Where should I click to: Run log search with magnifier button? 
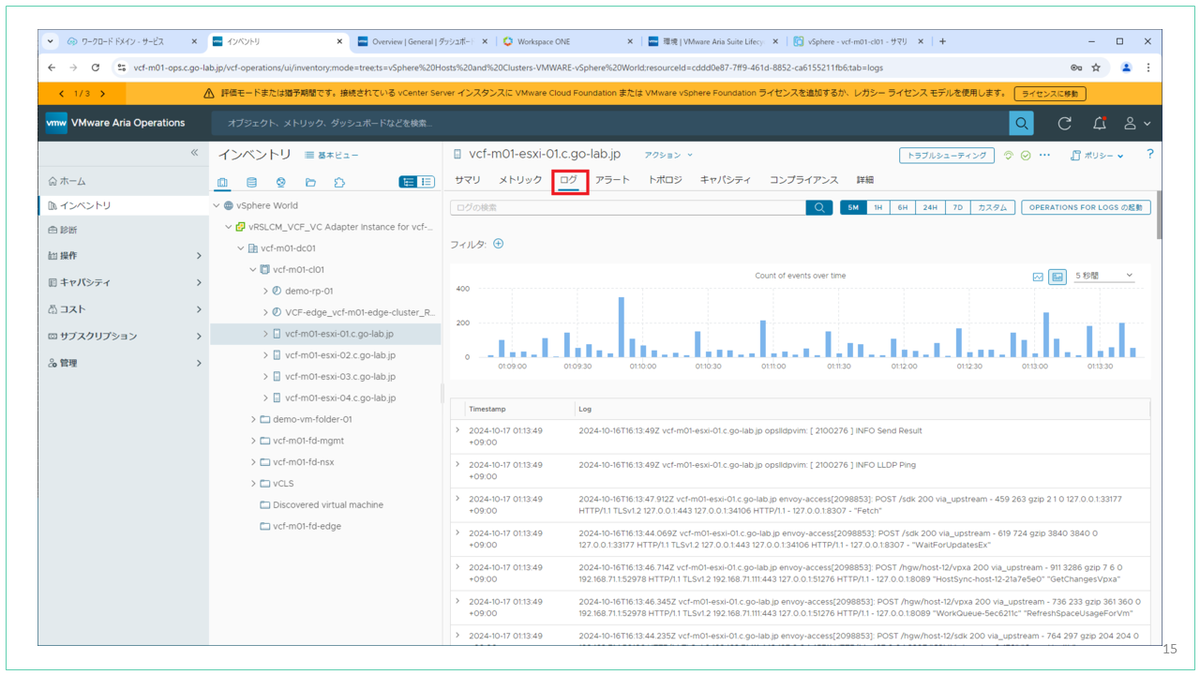[x=819, y=207]
